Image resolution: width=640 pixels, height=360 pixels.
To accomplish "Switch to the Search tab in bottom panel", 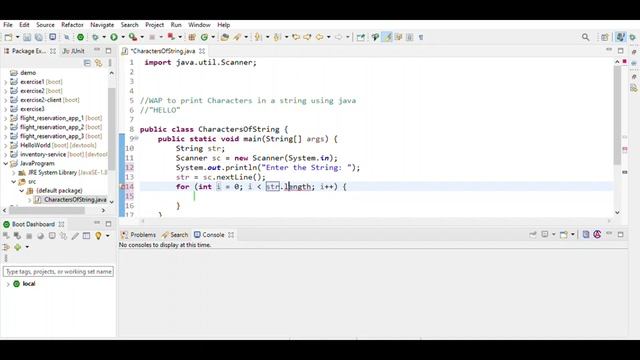I will pyautogui.click(x=175, y=235).
